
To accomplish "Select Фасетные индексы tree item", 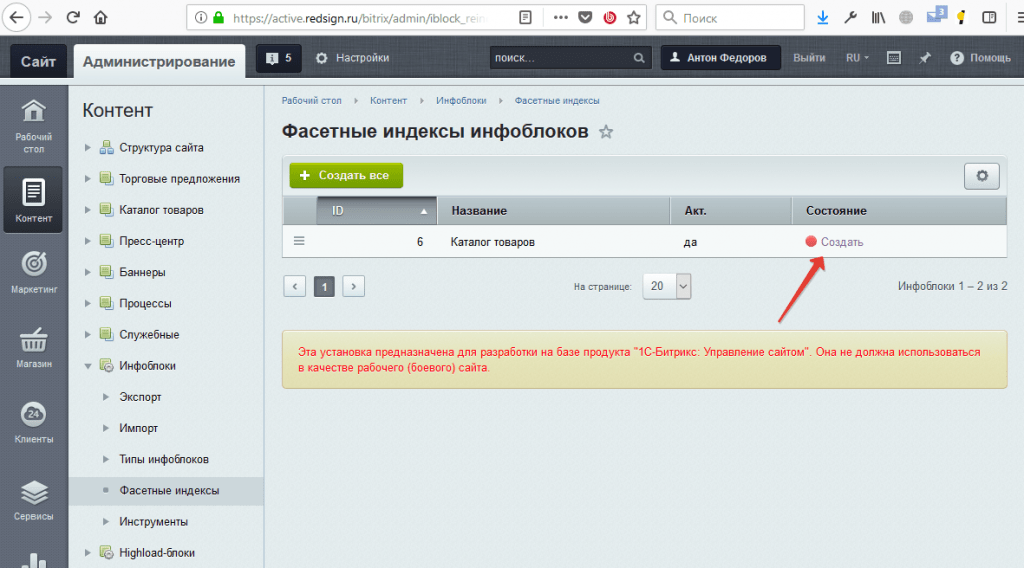I will 169,490.
